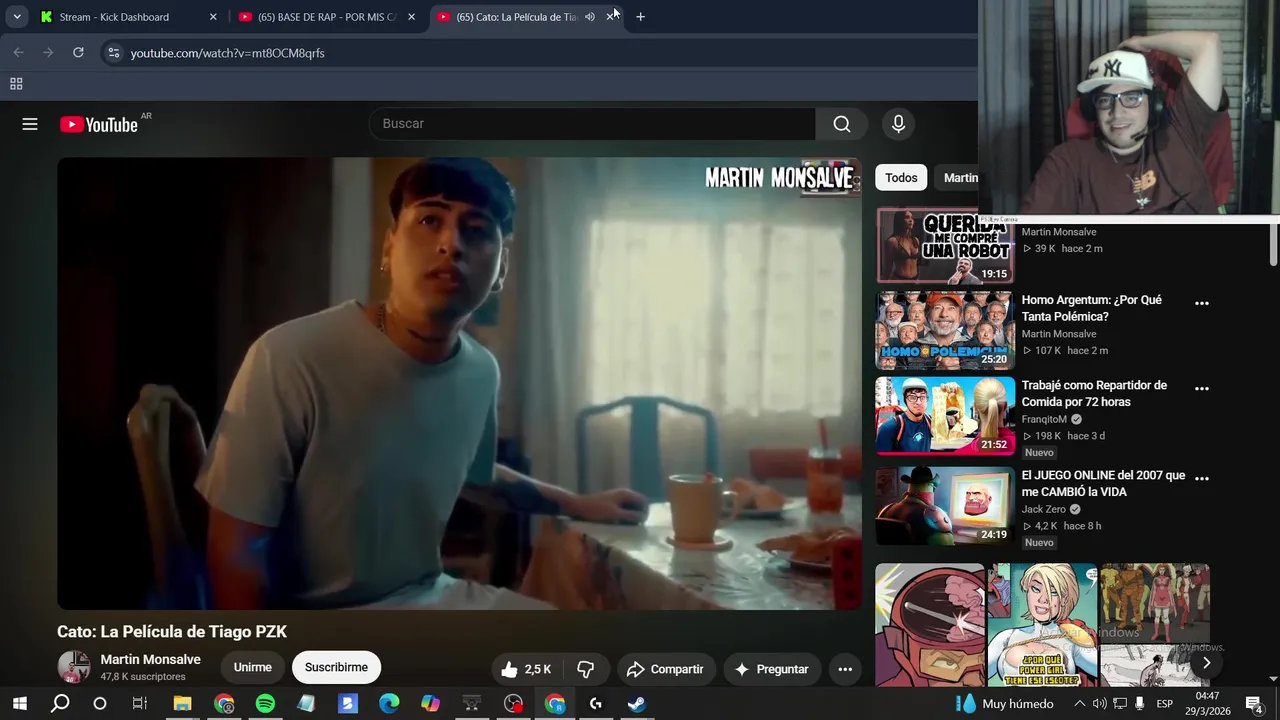
Task: Open the Windows Start menu
Action: [x=19, y=704]
